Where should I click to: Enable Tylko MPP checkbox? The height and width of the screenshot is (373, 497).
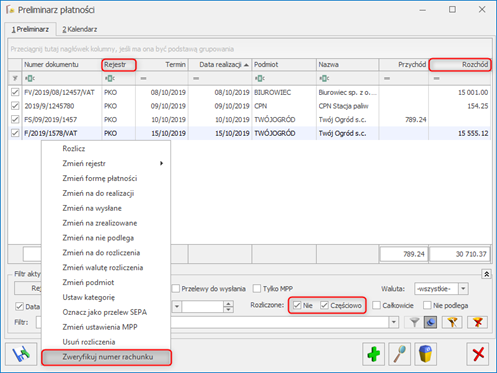click(x=257, y=289)
